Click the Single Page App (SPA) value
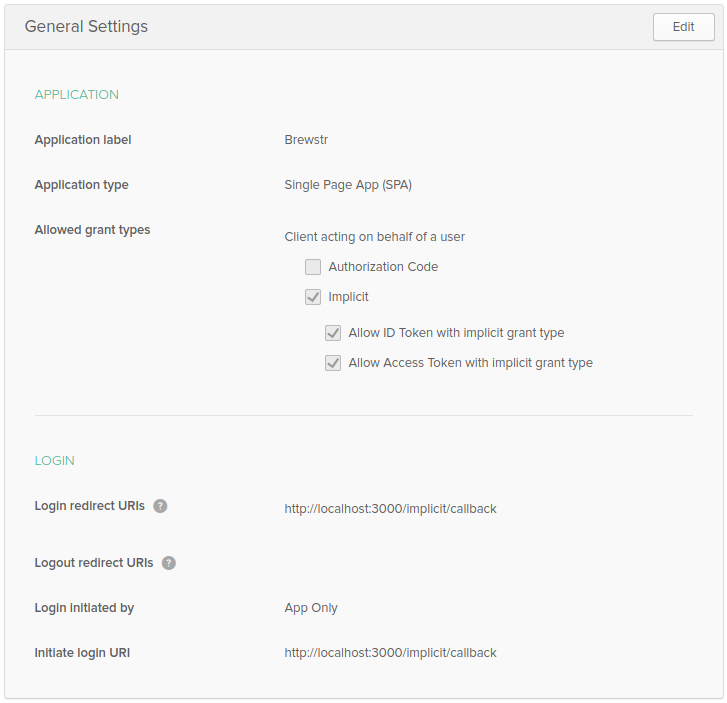727x703 pixels. click(x=348, y=185)
